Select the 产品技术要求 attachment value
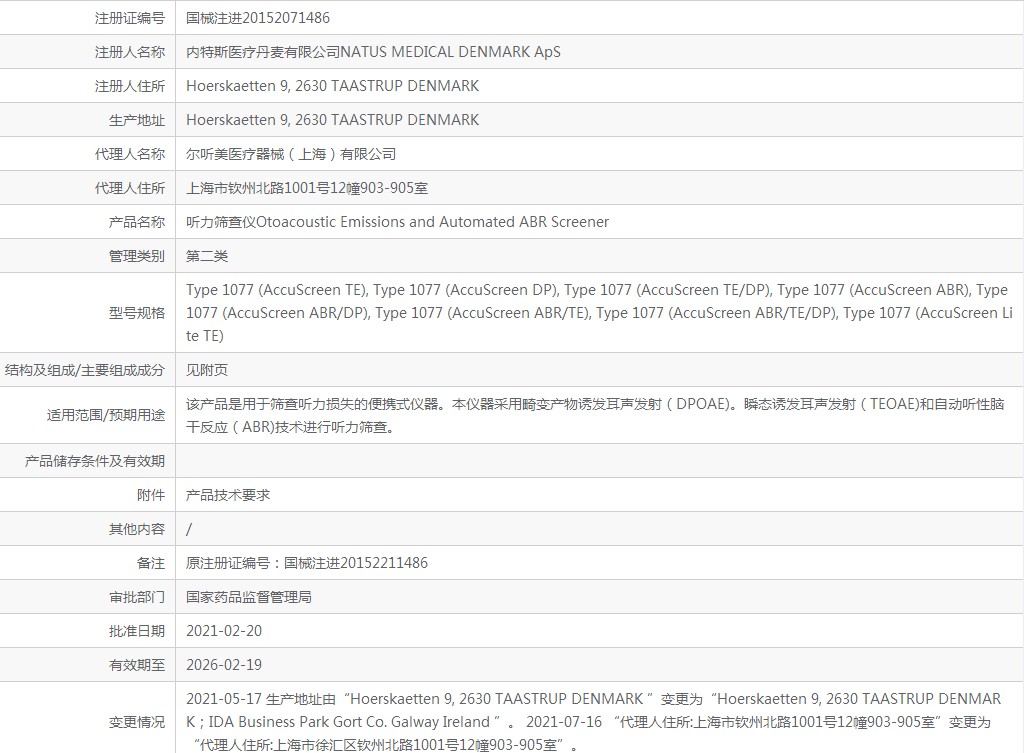This screenshot has height=753, width=1024. pyautogui.click(x=228, y=495)
